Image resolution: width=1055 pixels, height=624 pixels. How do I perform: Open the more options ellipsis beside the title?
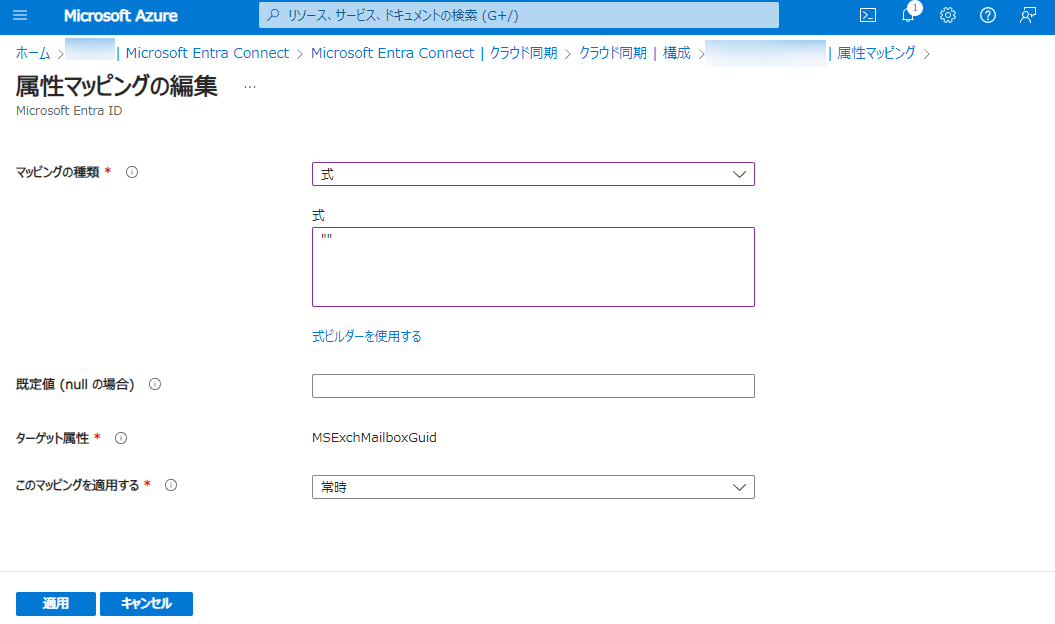pos(250,87)
